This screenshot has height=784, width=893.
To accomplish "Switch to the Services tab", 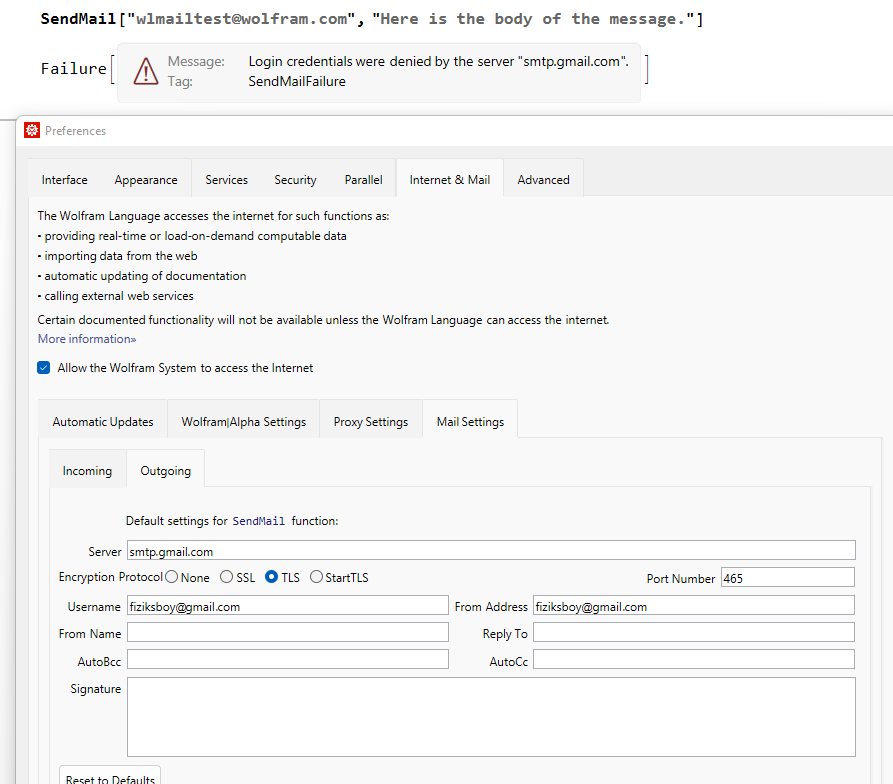I will click(x=227, y=180).
